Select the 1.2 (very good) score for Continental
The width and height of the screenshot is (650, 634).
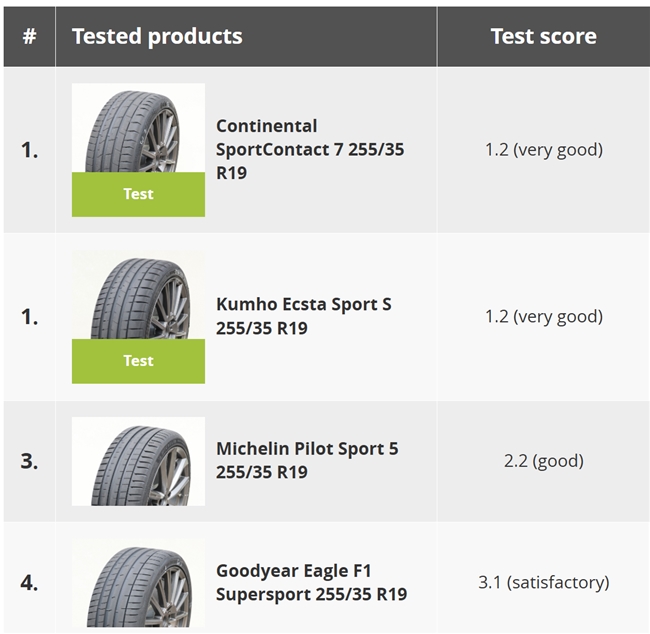543,150
